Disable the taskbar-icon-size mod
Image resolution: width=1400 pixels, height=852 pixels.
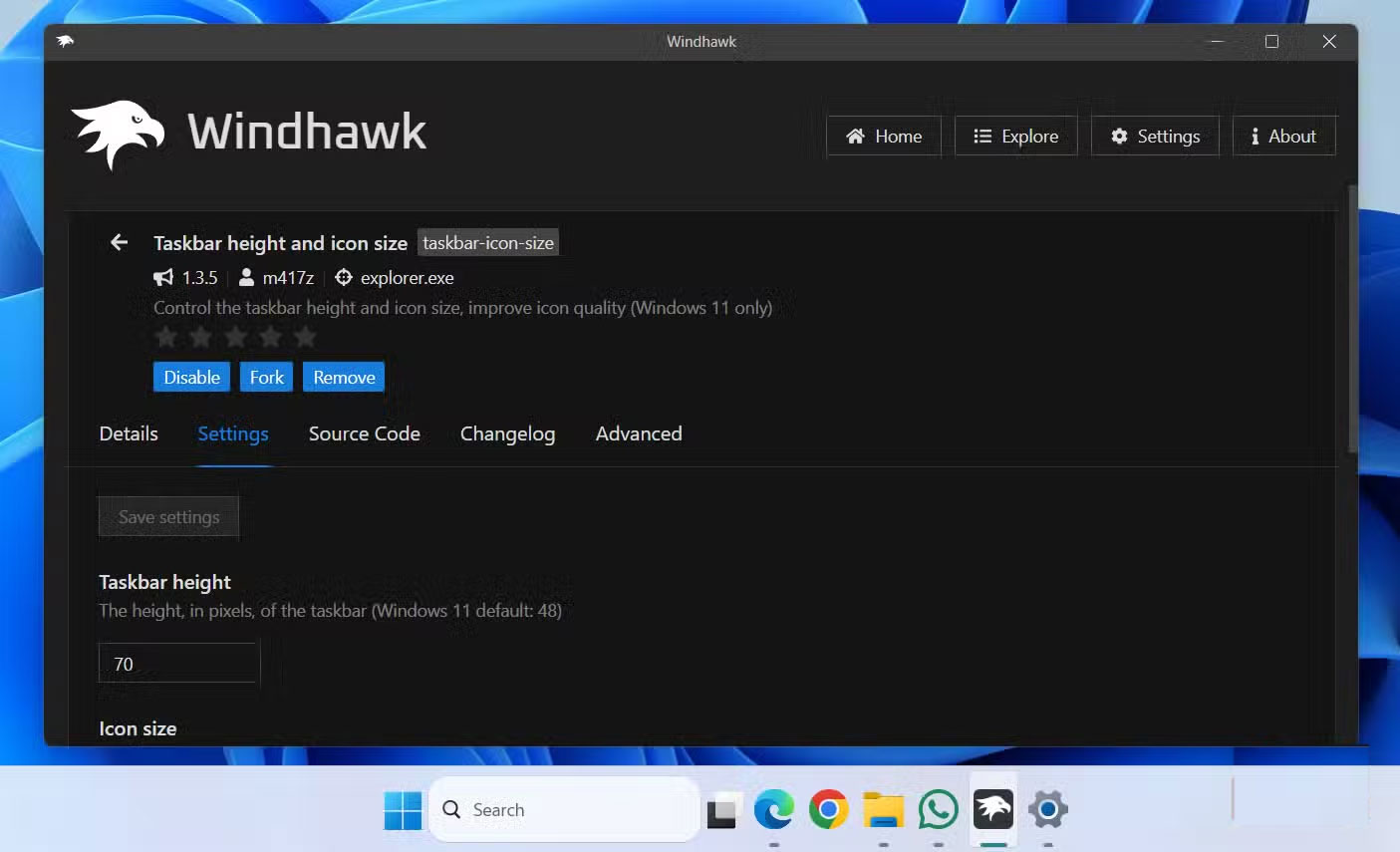click(191, 377)
